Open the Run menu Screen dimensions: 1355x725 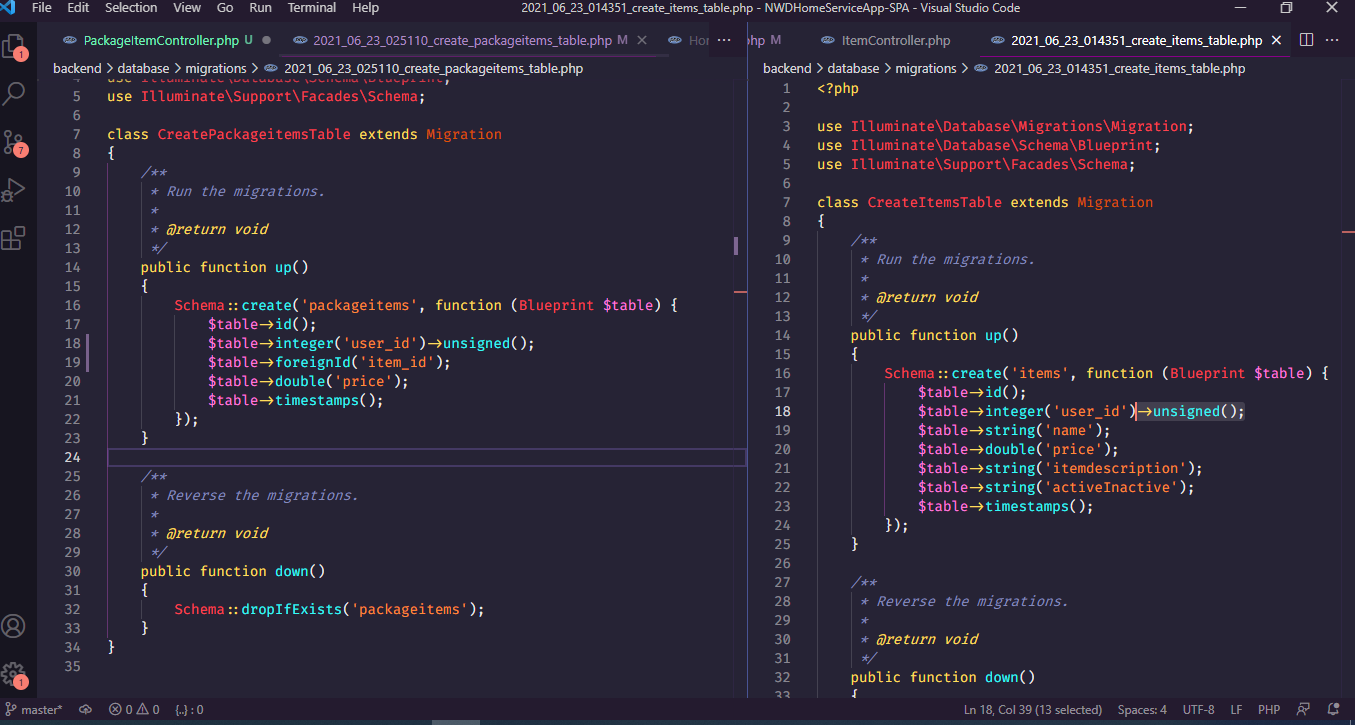tap(261, 8)
